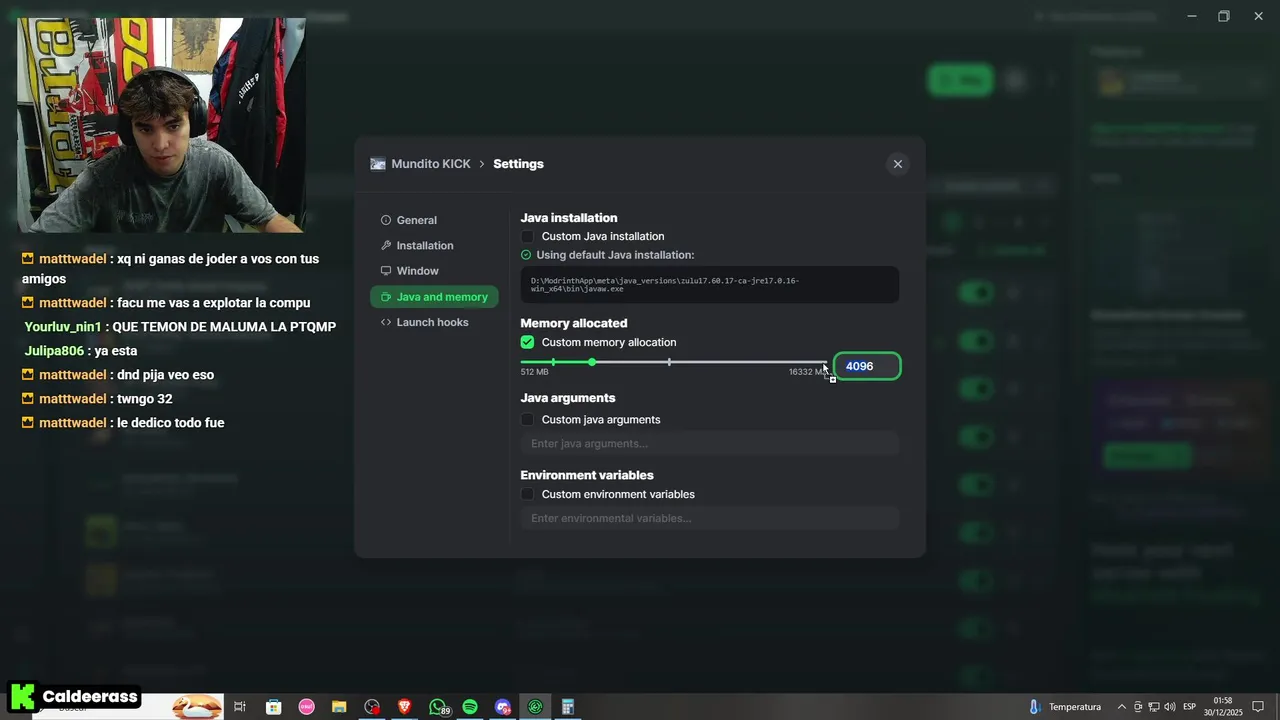Uncheck Custom memory allocation
The height and width of the screenshot is (720, 1280).
tap(527, 342)
